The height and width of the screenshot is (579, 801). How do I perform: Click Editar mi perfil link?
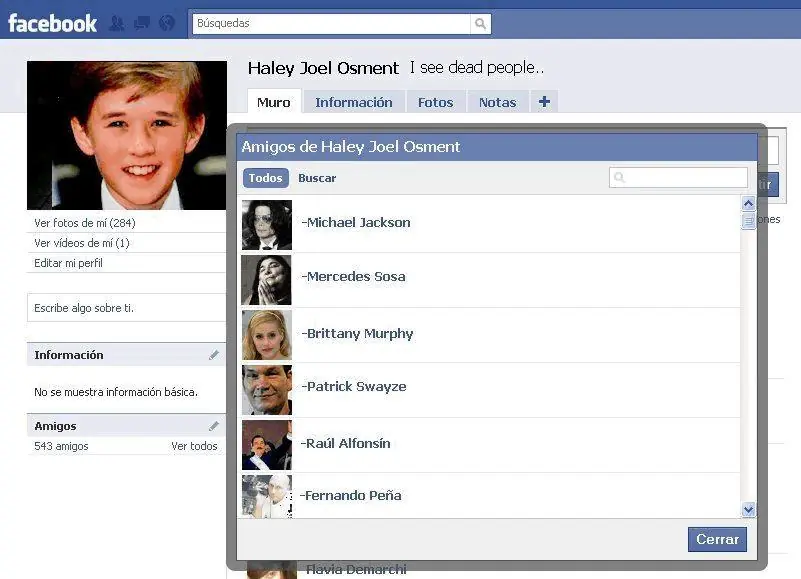tap(68, 263)
